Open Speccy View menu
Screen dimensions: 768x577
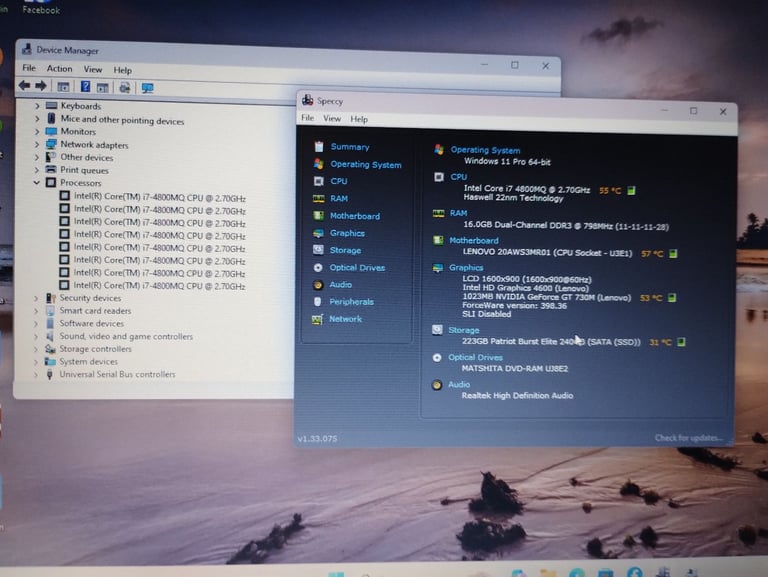332,119
